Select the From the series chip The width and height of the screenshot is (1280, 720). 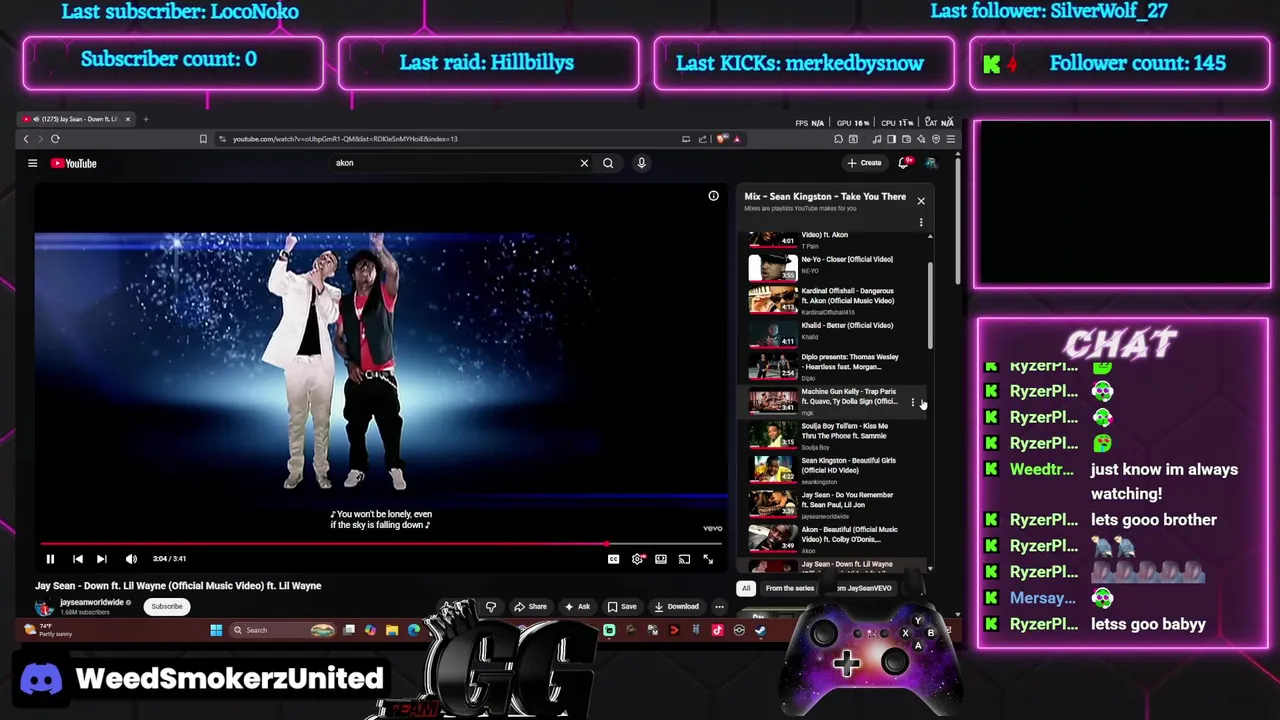[x=789, y=588]
